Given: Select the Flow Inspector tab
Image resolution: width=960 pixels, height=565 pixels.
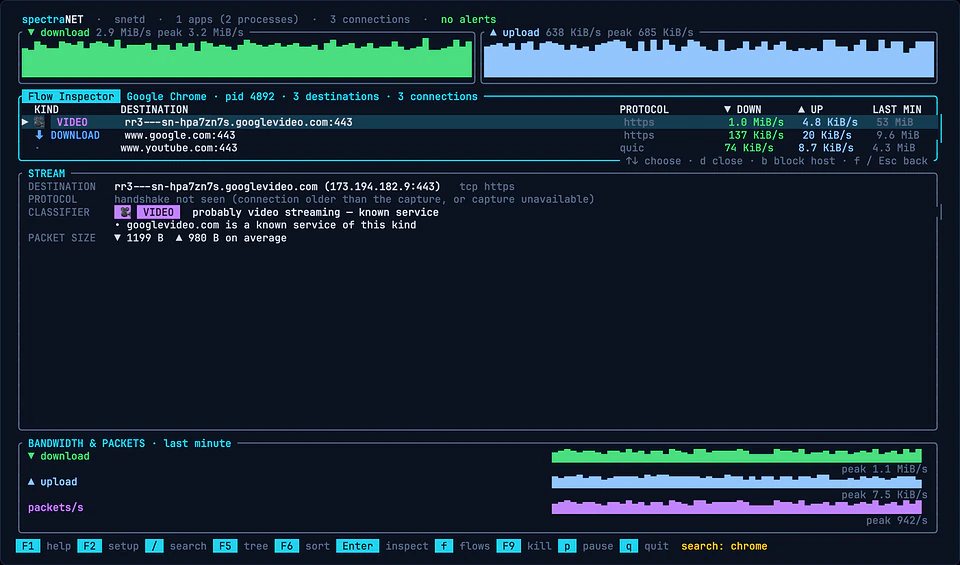Looking at the screenshot, I should coord(71,97).
